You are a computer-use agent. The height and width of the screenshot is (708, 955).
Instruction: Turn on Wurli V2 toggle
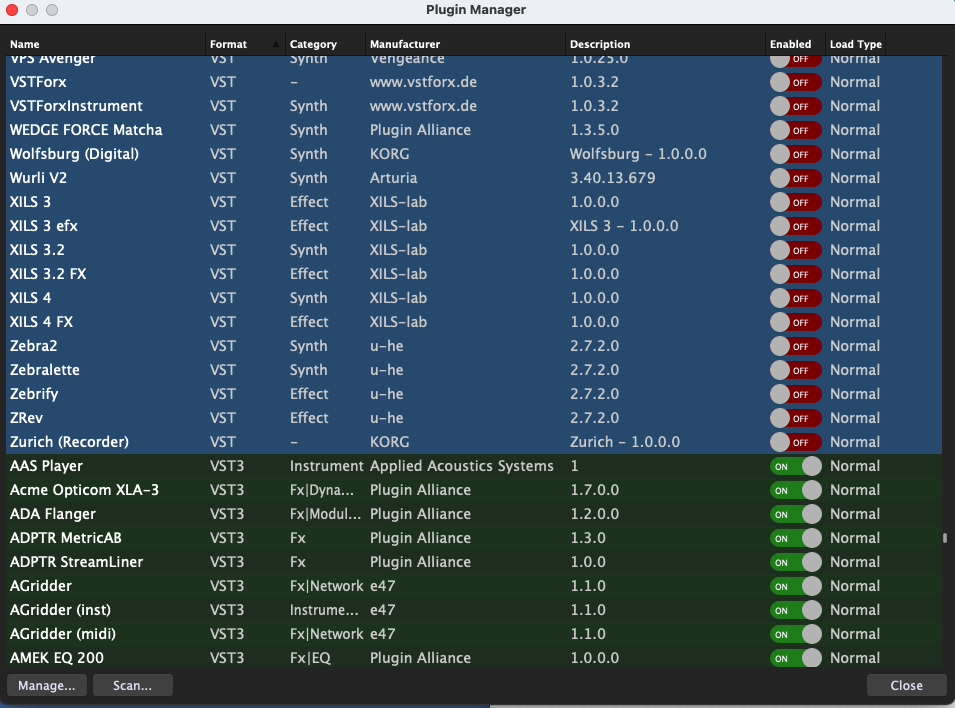[795, 179]
